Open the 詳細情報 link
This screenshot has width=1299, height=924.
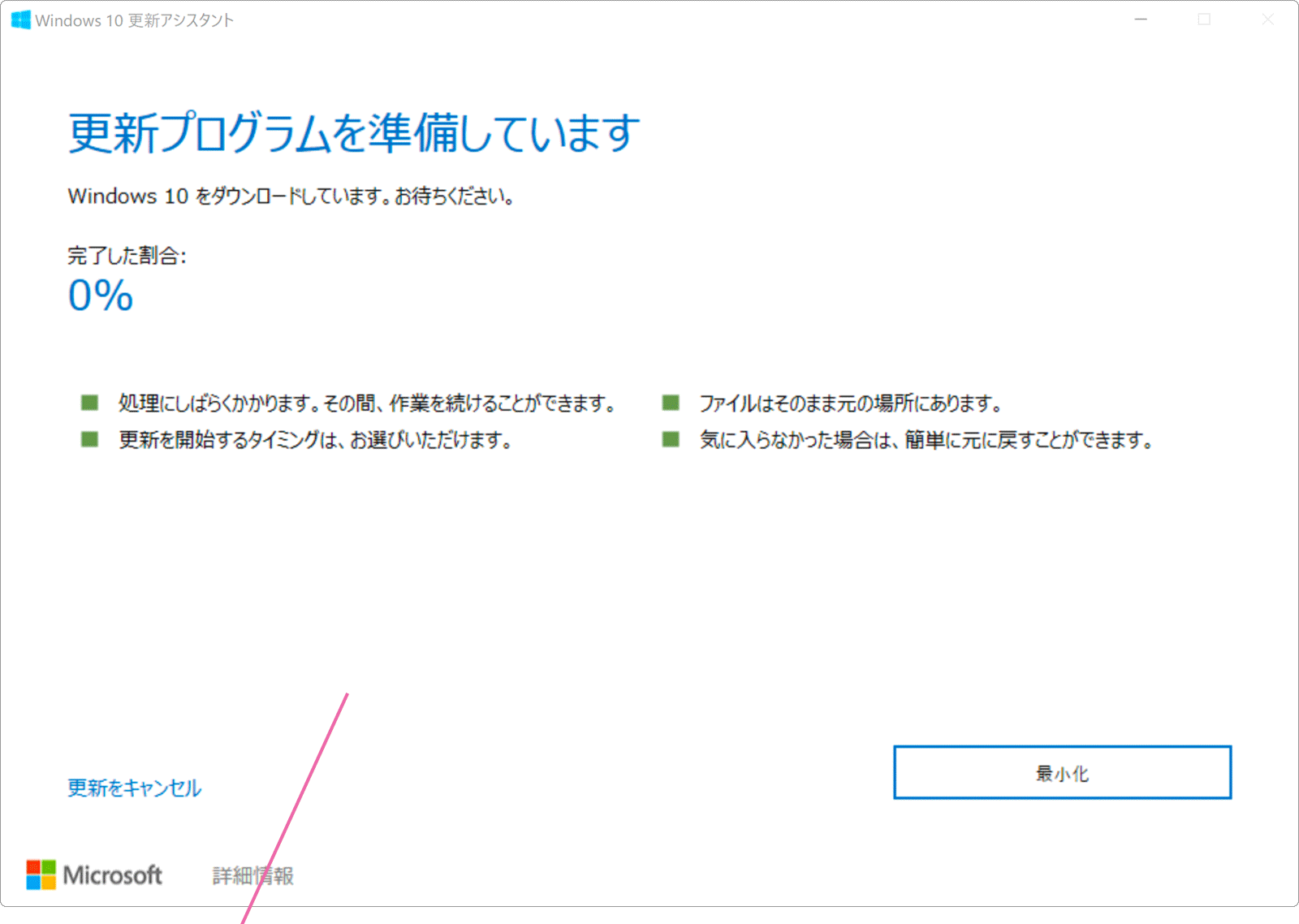[253, 875]
